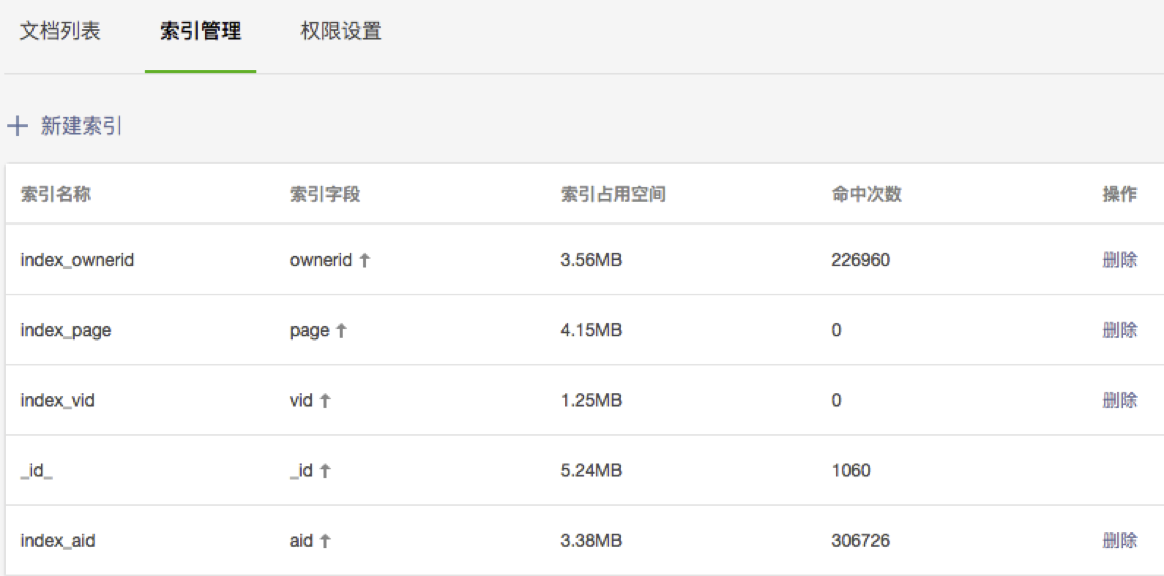This screenshot has height=576, width=1164.
Task: Click the 5.24MB size value
Action: click(591, 471)
